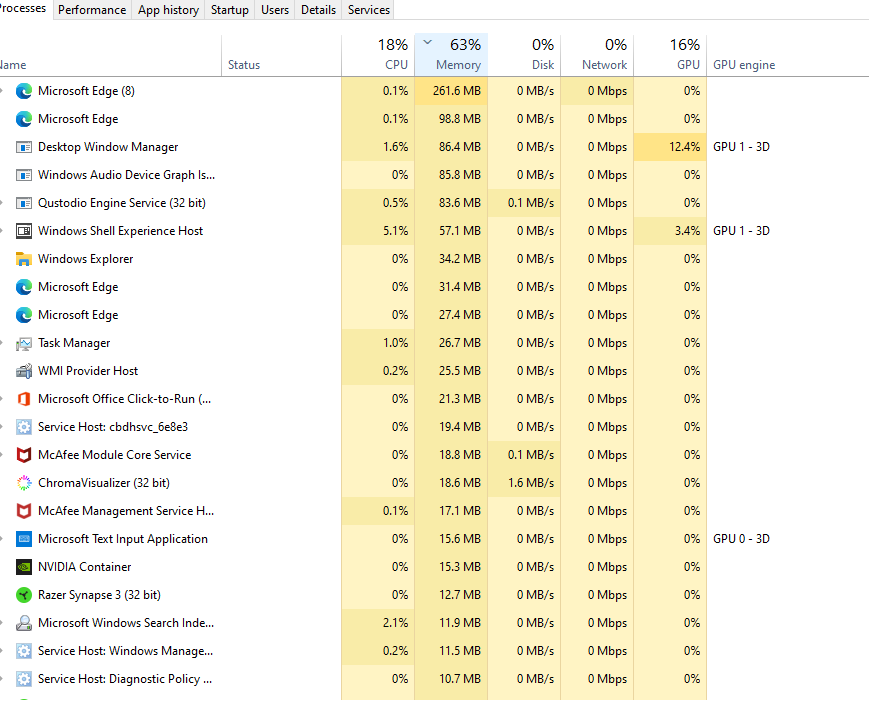Click the 261.6 MB memory cell
Screen dimensions: 869x701
pyautogui.click(x=451, y=91)
